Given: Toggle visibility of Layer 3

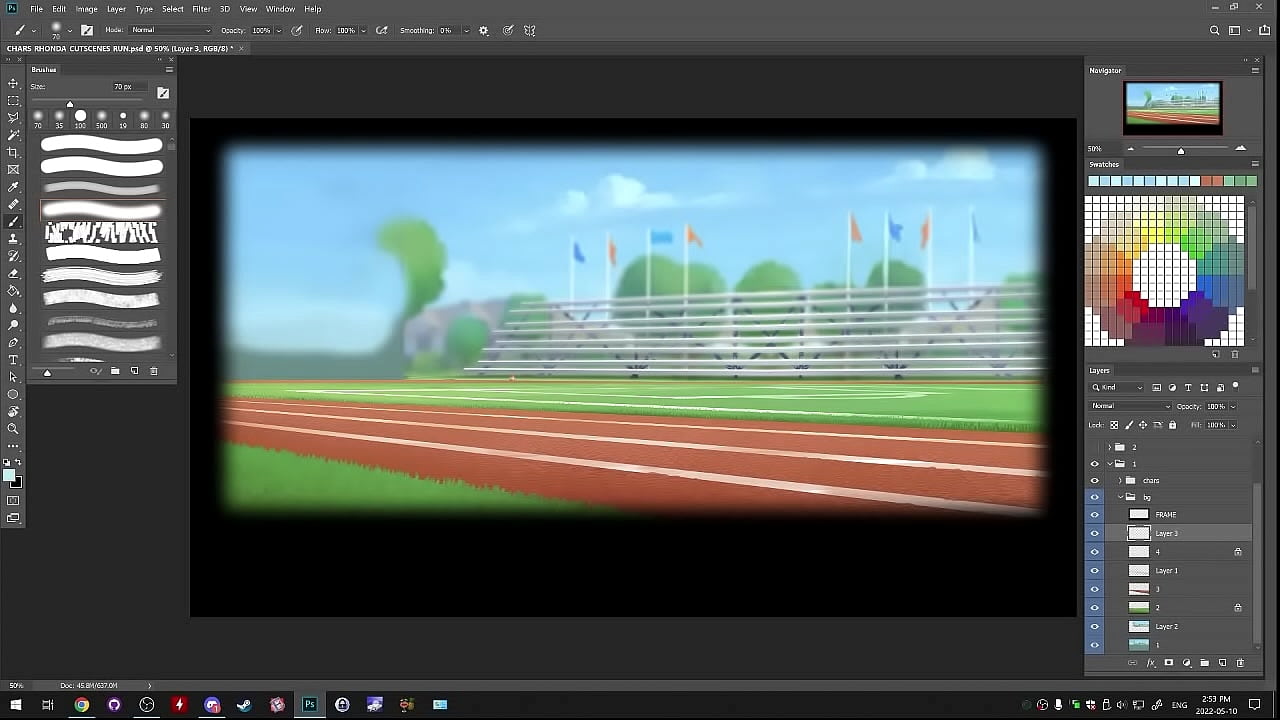Looking at the screenshot, I should (1094, 534).
